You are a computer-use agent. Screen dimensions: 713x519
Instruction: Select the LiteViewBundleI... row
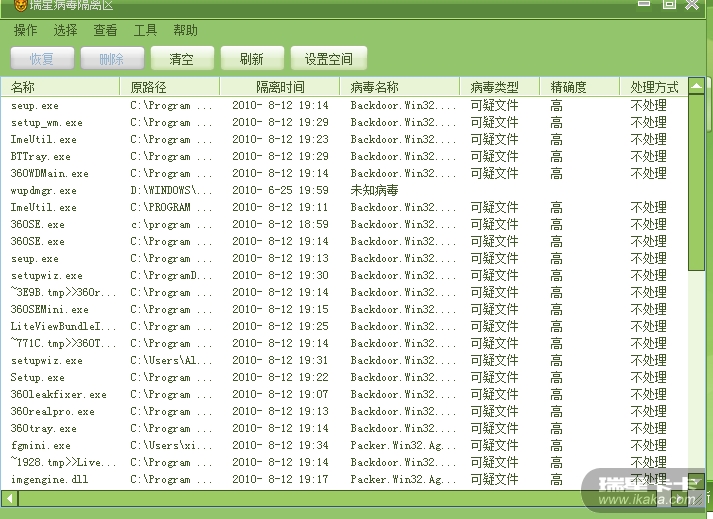344,326
